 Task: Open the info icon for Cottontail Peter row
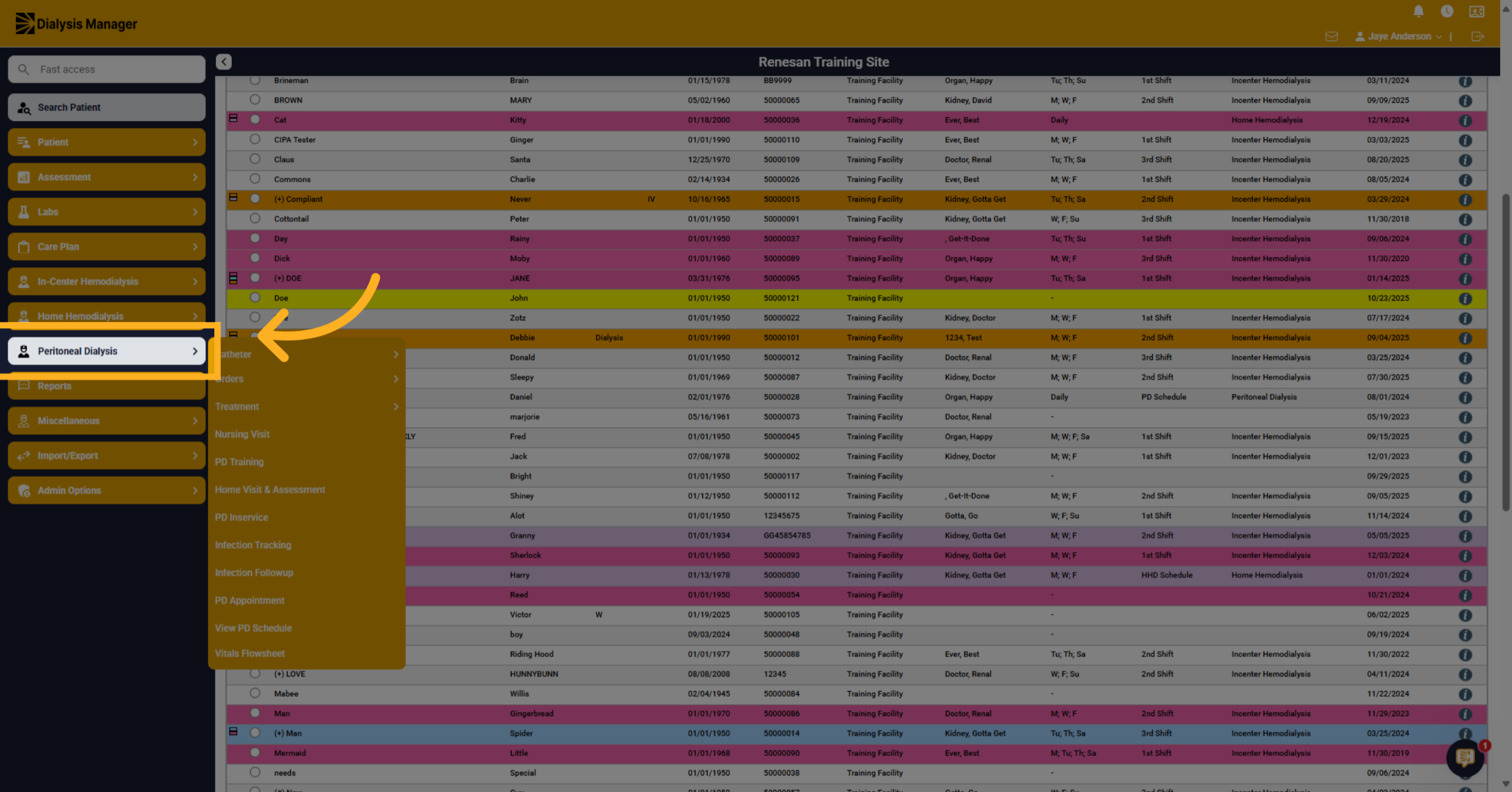click(1465, 219)
